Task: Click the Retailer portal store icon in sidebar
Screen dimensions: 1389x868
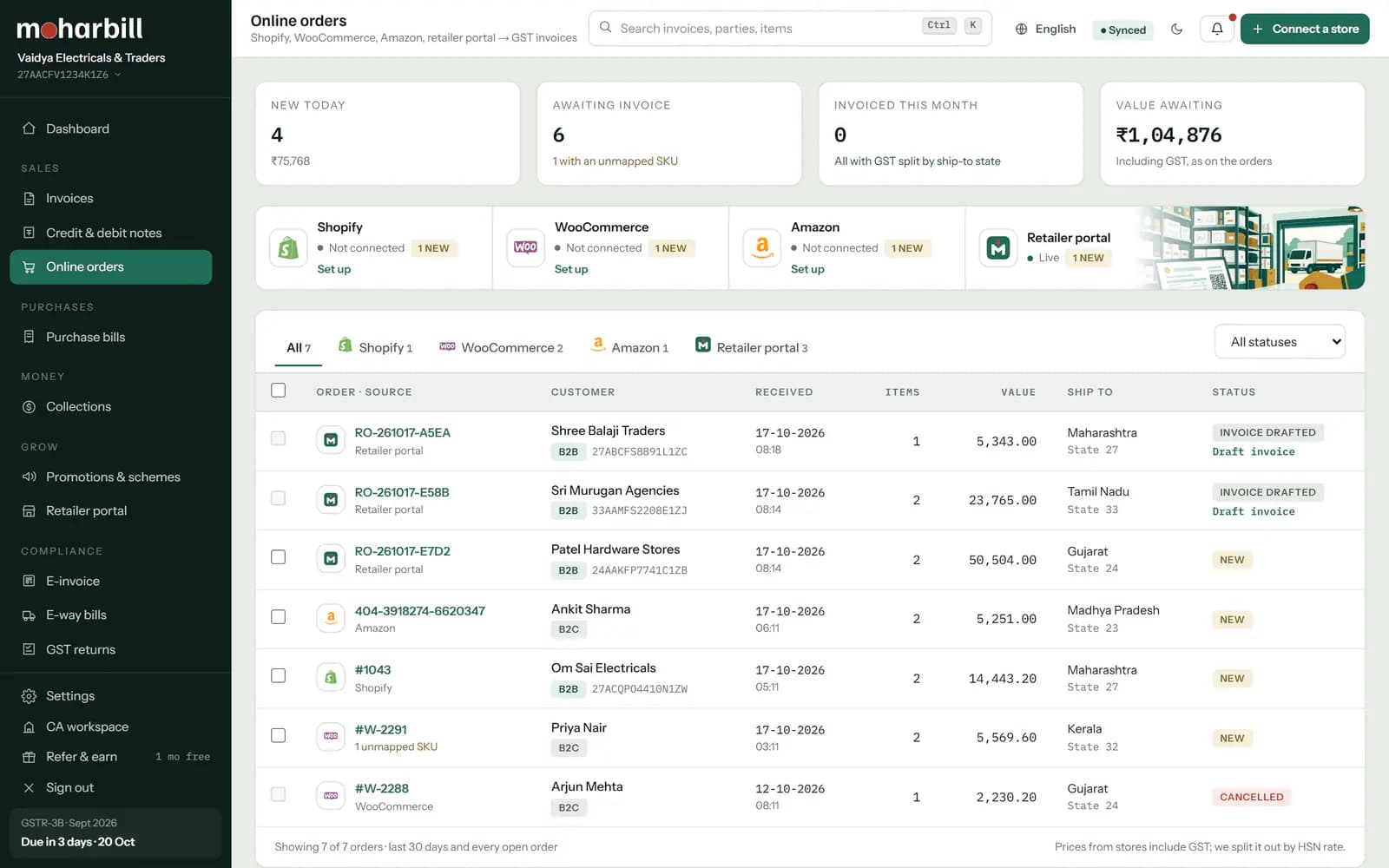Action: click(29, 510)
